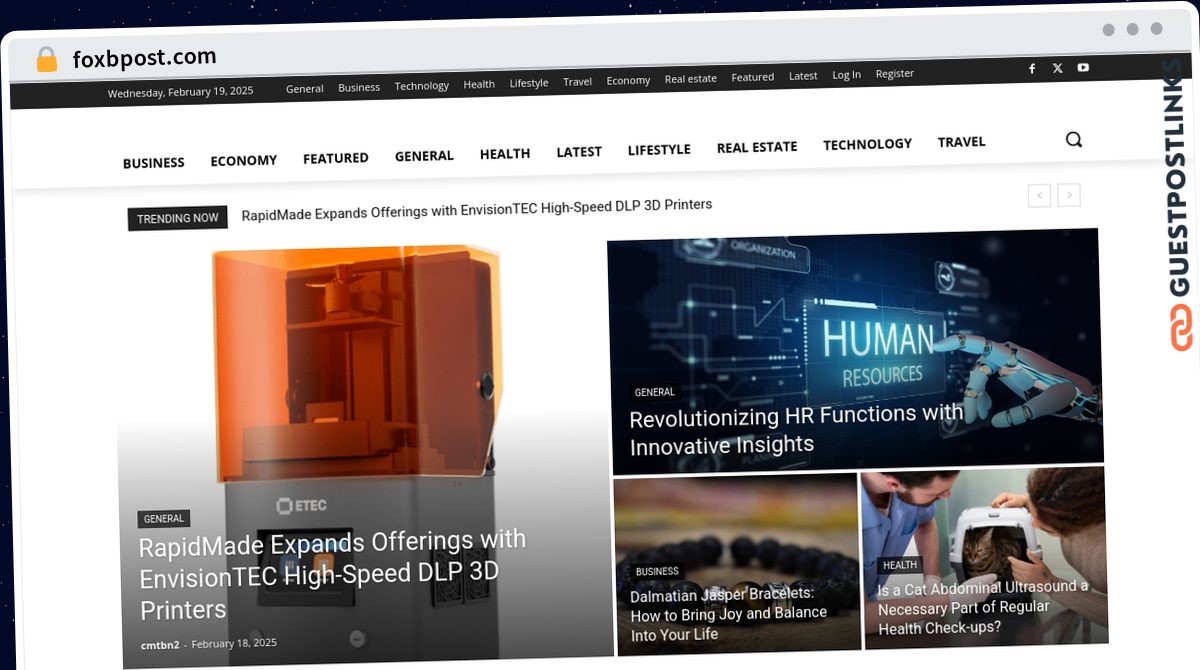Click the BUSINESS tag on the bracelets article
This screenshot has width=1200, height=670.
click(657, 571)
